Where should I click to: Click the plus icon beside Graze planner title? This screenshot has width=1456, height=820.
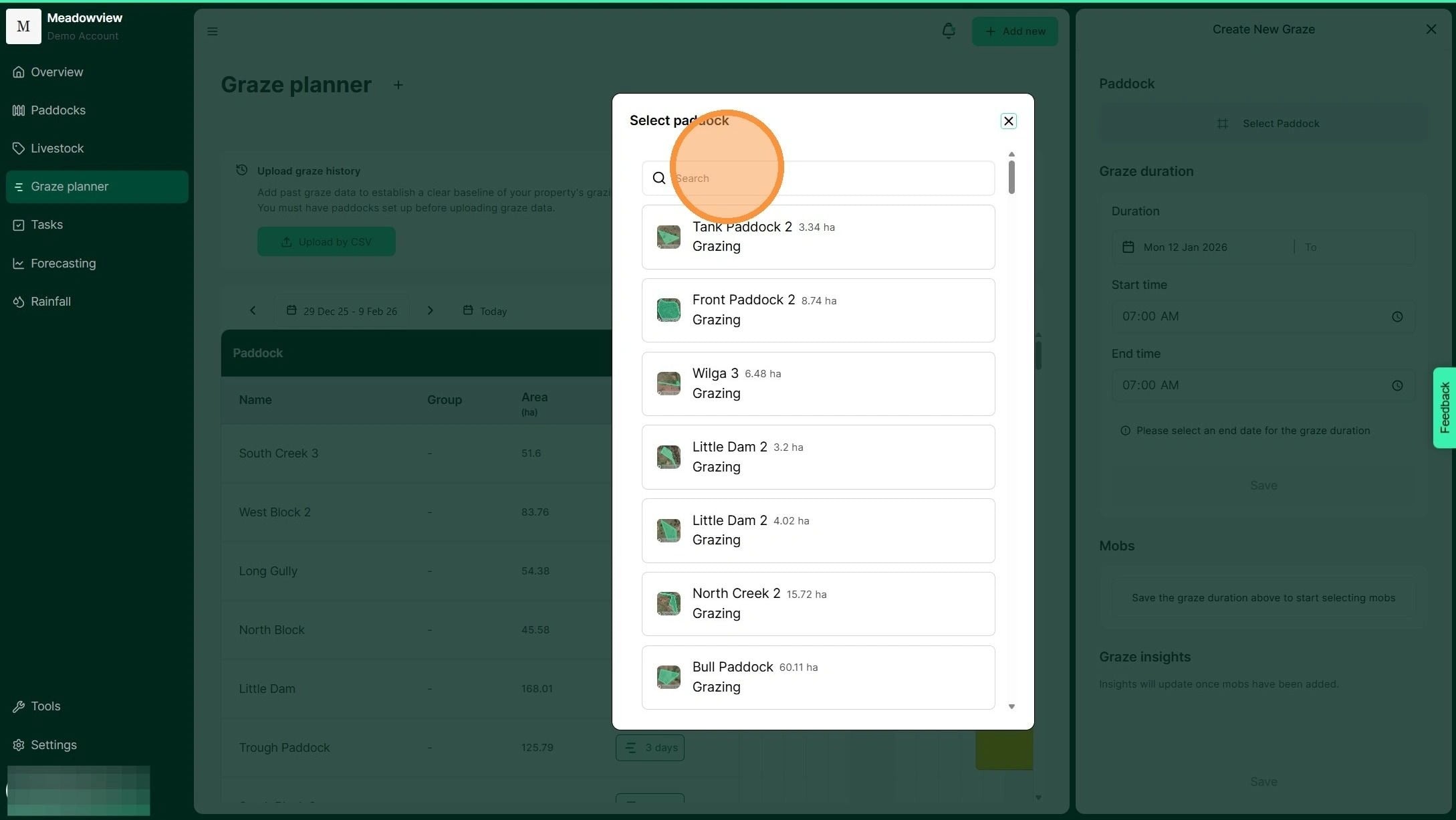pos(398,85)
